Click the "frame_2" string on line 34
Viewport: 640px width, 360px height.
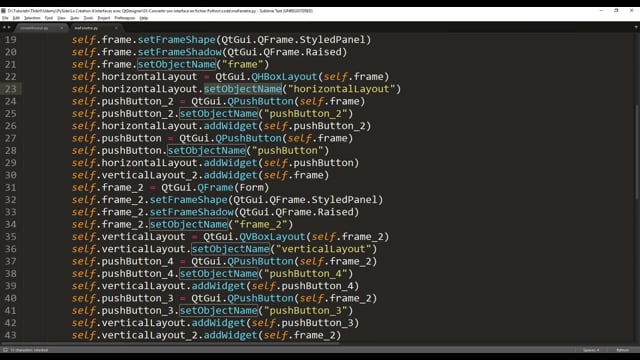[260, 224]
